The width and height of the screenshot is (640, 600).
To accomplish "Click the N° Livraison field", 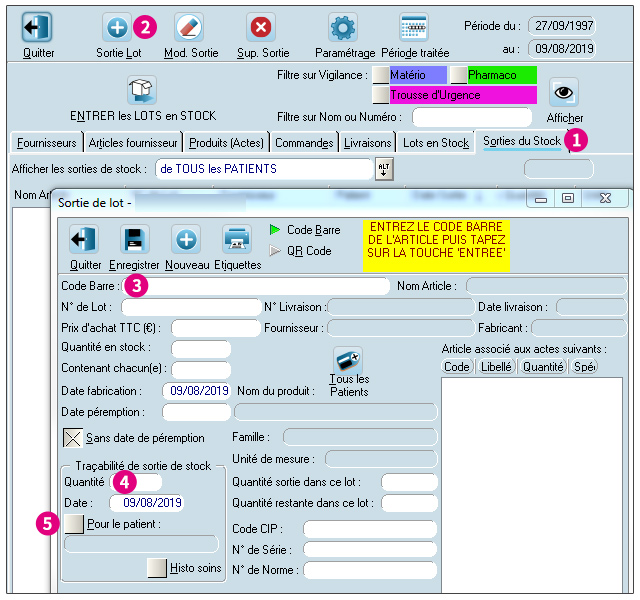I will pos(401,307).
